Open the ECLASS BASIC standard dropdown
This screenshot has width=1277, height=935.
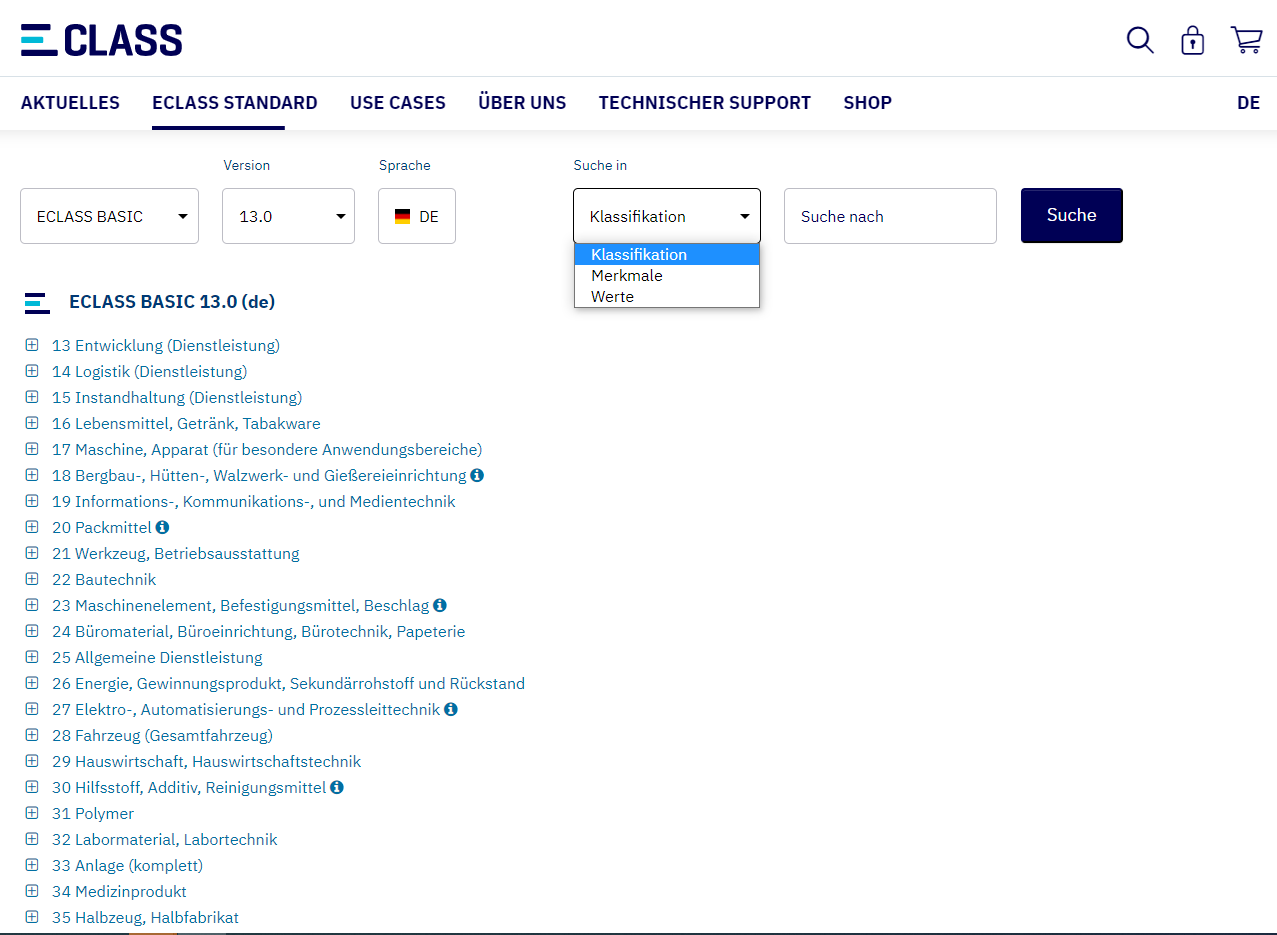click(109, 215)
